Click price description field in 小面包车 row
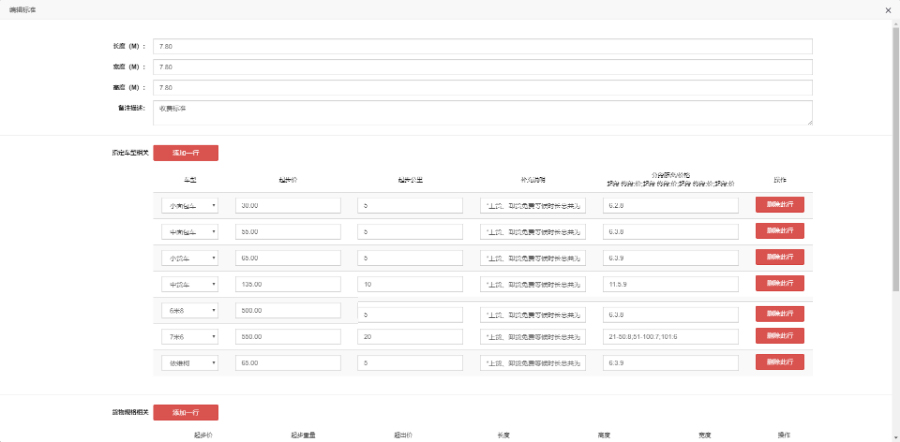This screenshot has height=442, width=900. [x=533, y=206]
